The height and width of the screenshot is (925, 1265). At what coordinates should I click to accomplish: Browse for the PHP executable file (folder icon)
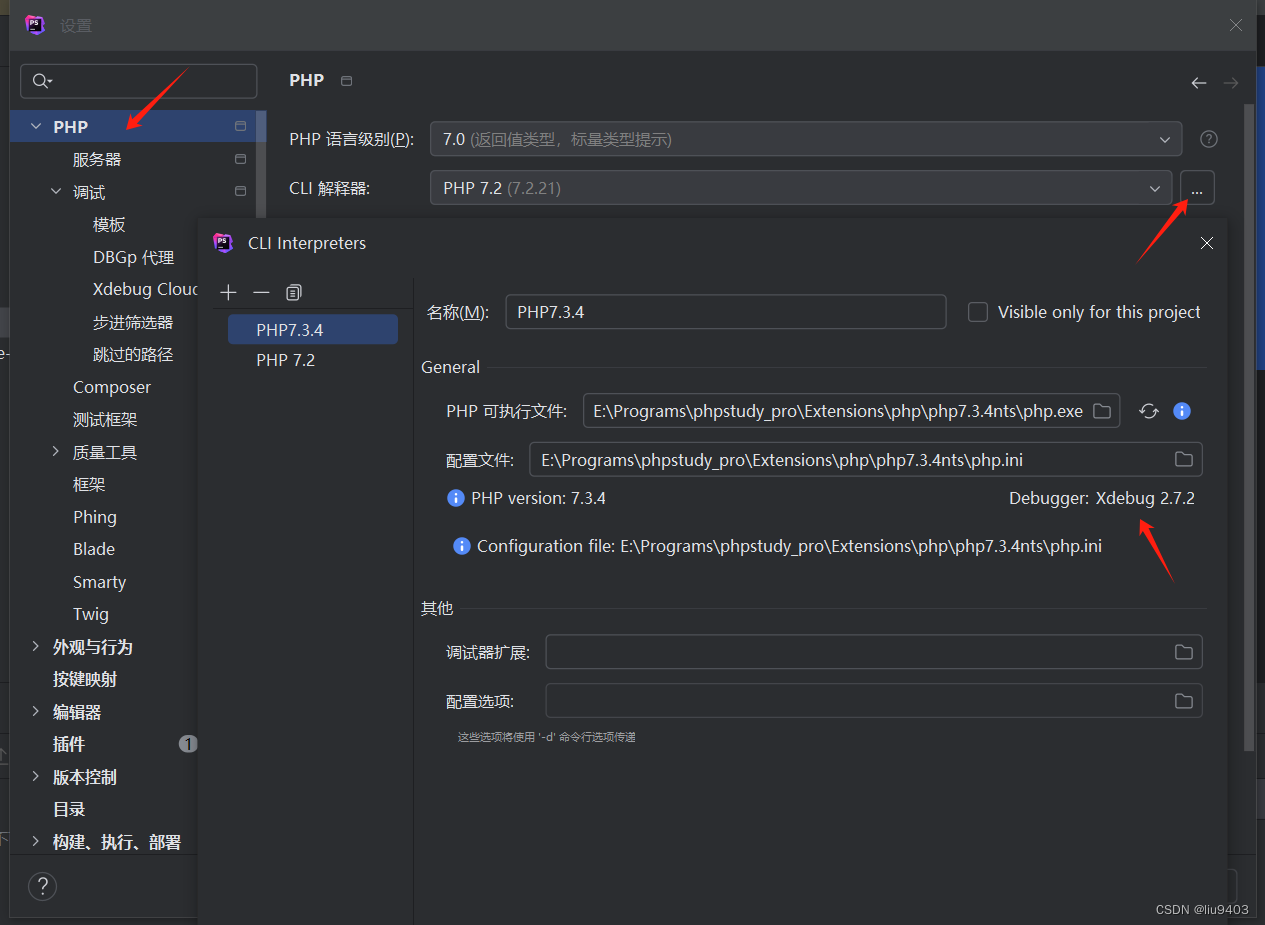pyautogui.click(x=1102, y=411)
